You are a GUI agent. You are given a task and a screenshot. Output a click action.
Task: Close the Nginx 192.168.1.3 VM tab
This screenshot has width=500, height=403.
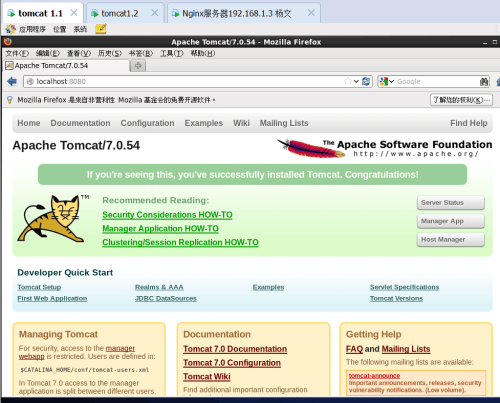(311, 13)
